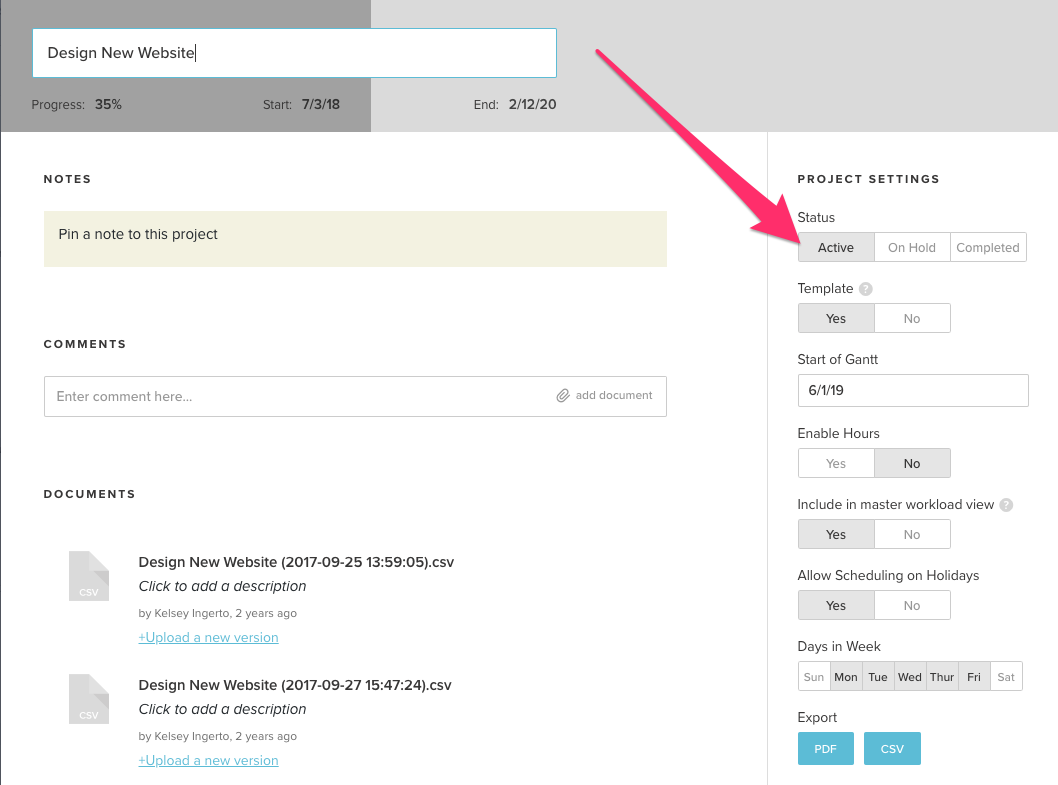The height and width of the screenshot is (785, 1058).
Task: Click the End date 2/12/20
Action: [532, 105]
